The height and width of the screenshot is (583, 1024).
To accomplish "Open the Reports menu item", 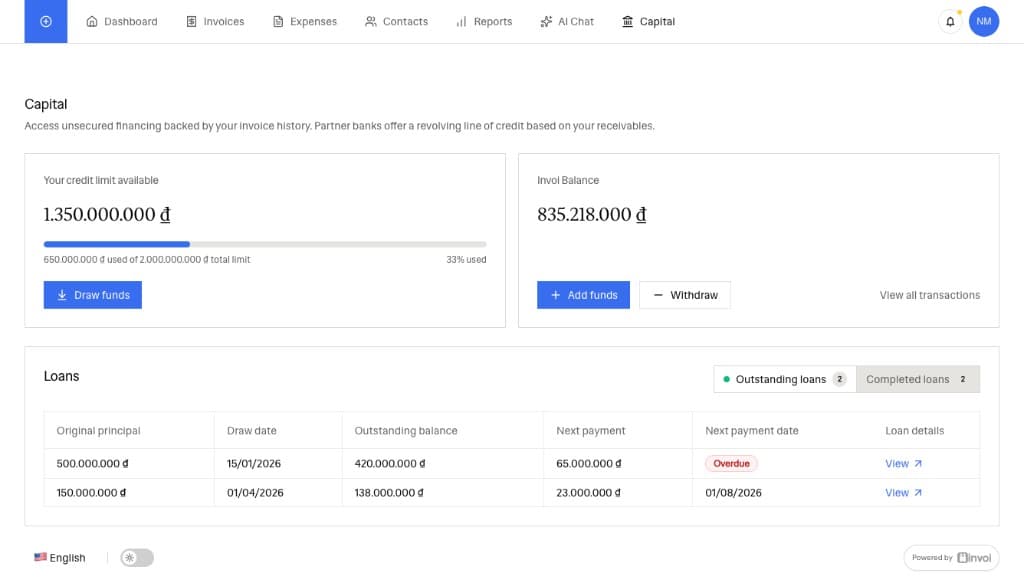I will (485, 22).
